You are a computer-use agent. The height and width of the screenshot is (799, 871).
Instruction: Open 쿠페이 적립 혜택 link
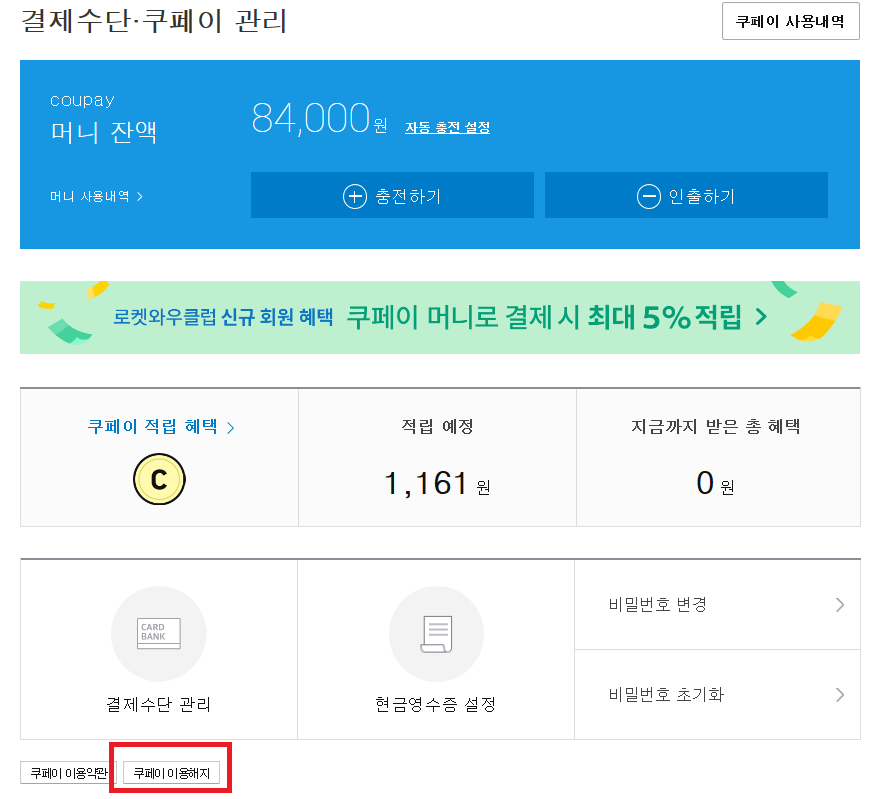pos(161,427)
